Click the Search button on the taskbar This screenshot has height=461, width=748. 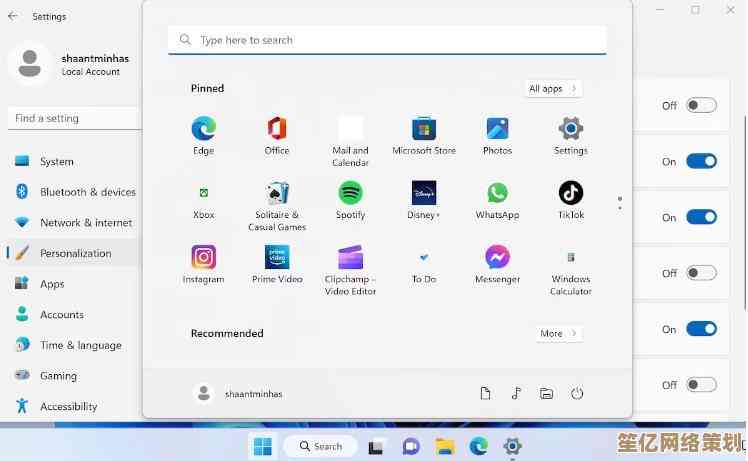pos(319,446)
